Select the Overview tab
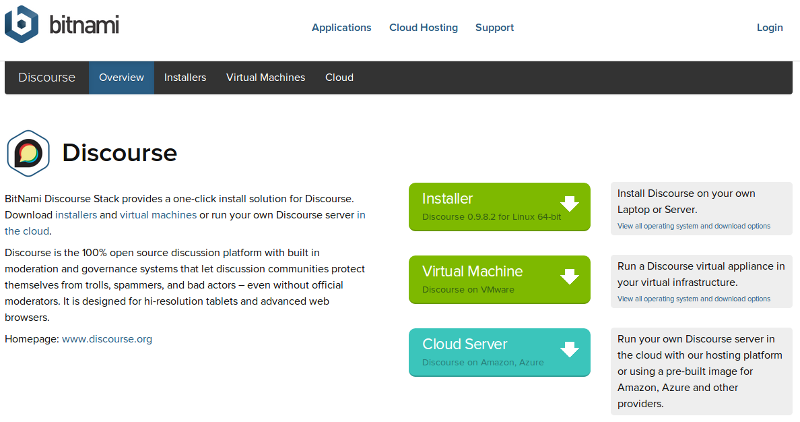 point(121,78)
